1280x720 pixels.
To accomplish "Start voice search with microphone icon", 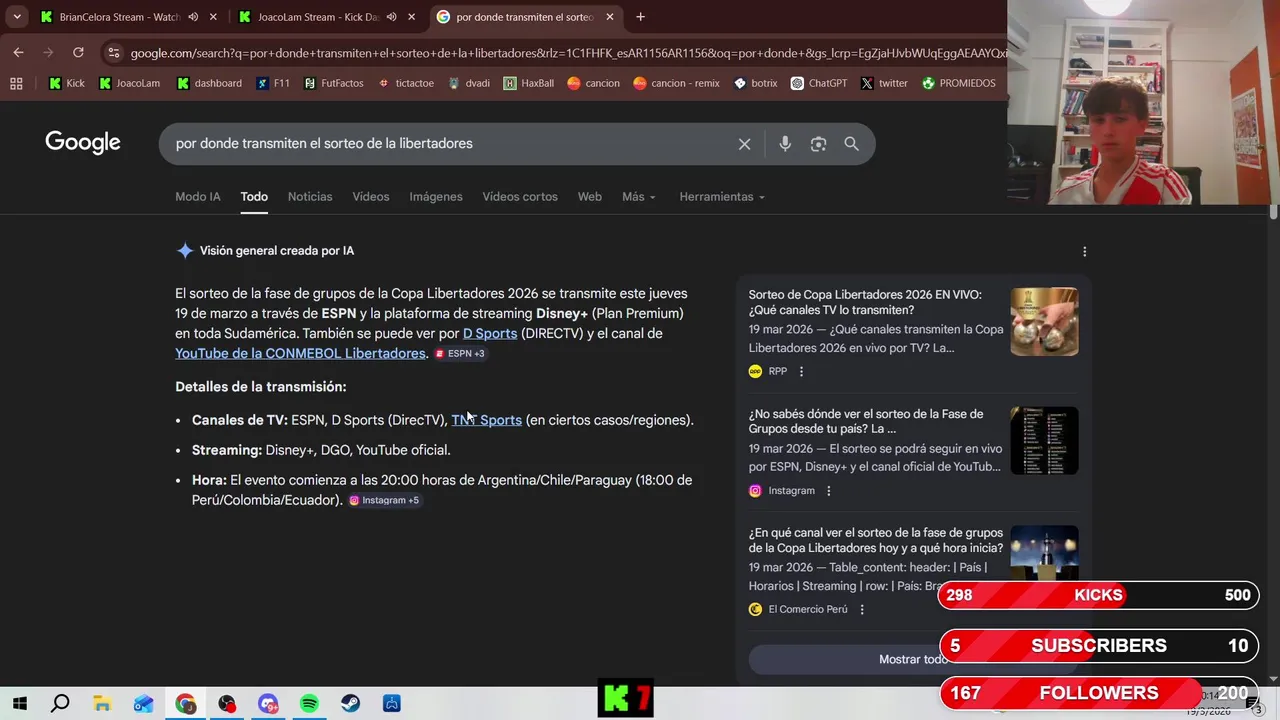I will [x=785, y=144].
